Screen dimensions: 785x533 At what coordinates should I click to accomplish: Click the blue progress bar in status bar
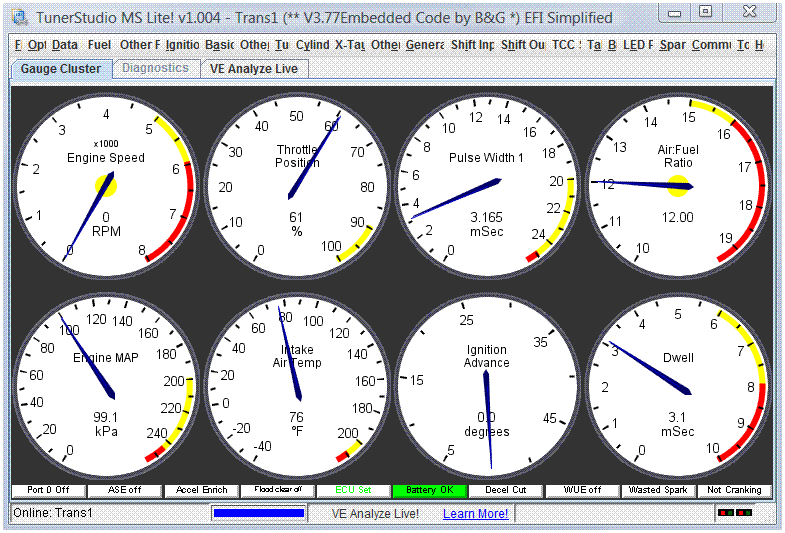click(x=259, y=513)
